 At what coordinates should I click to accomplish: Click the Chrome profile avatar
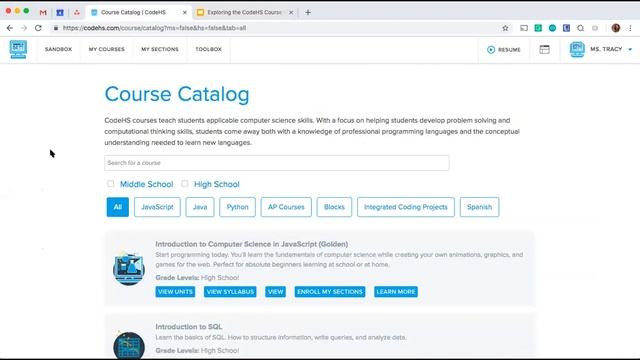click(616, 28)
